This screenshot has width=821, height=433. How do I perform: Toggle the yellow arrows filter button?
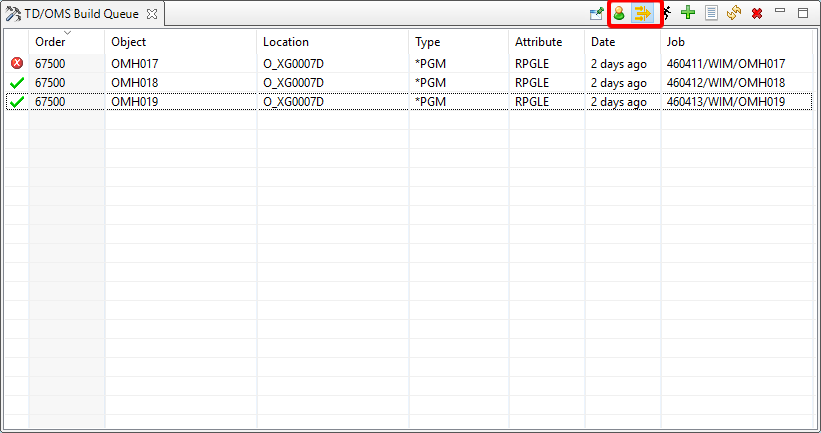[643, 14]
